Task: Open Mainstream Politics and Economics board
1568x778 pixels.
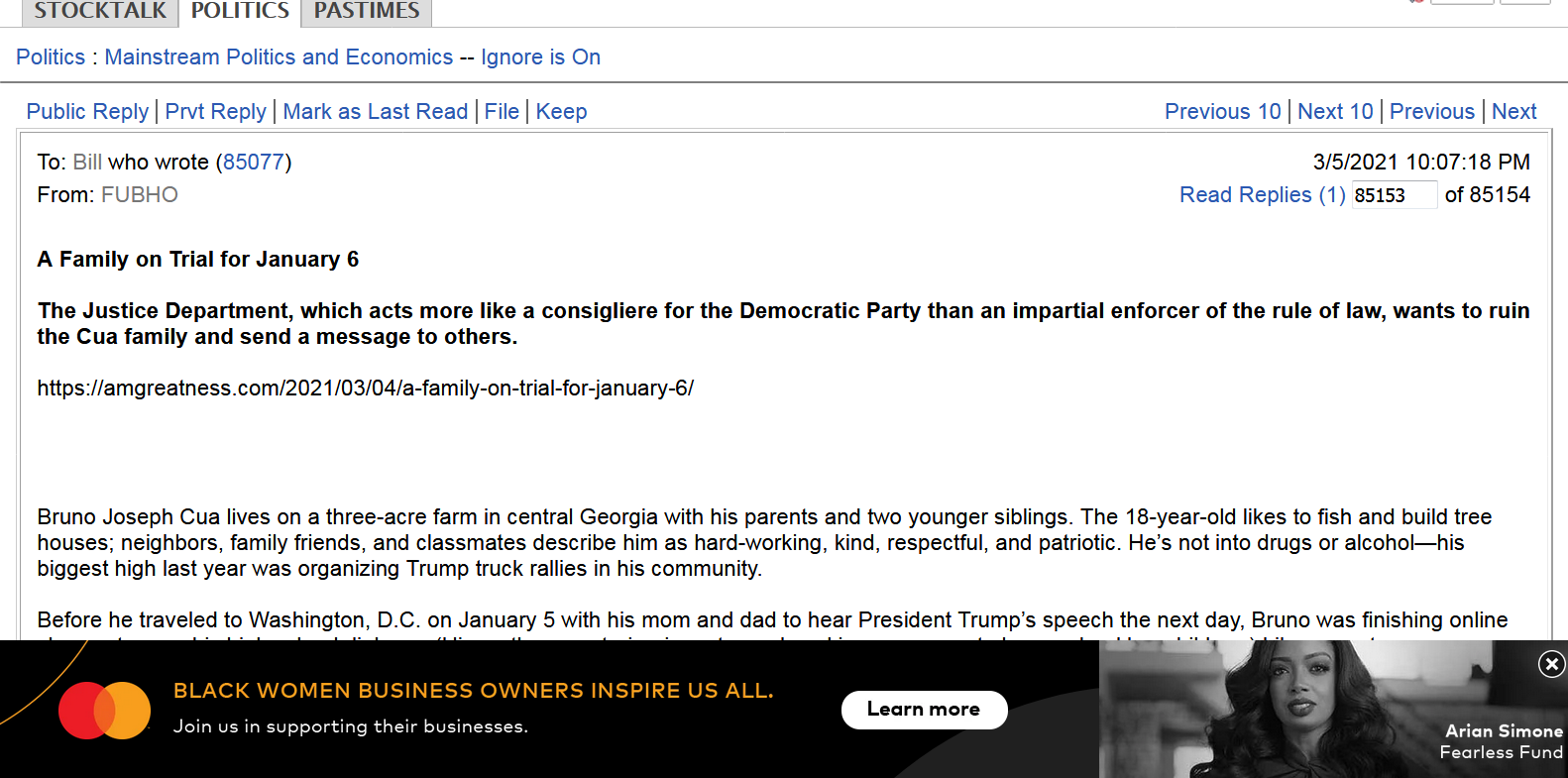Action: (x=279, y=57)
